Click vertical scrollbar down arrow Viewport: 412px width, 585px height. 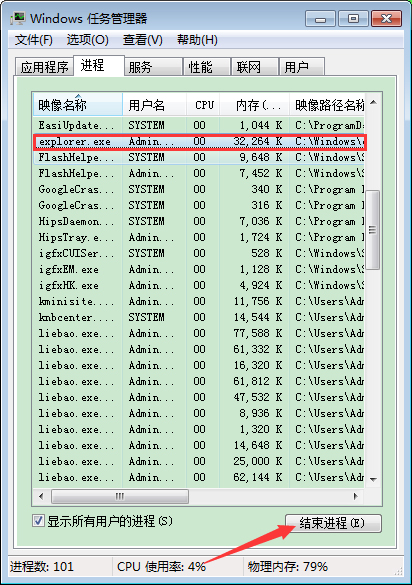click(373, 479)
